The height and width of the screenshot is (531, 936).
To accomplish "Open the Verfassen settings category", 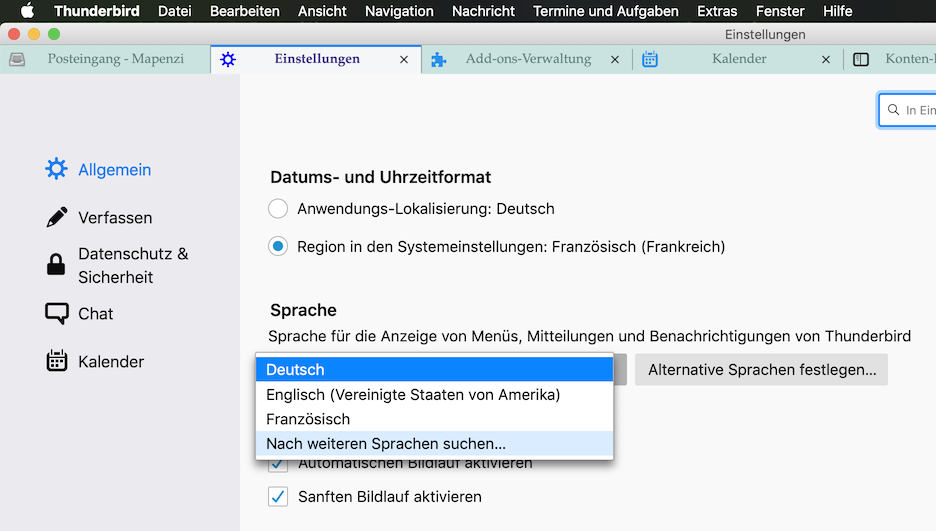I will point(115,218).
